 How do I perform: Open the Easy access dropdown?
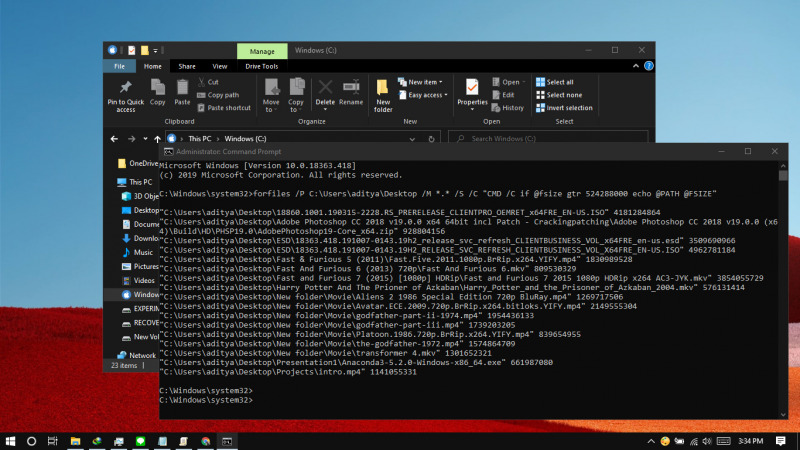(423, 95)
